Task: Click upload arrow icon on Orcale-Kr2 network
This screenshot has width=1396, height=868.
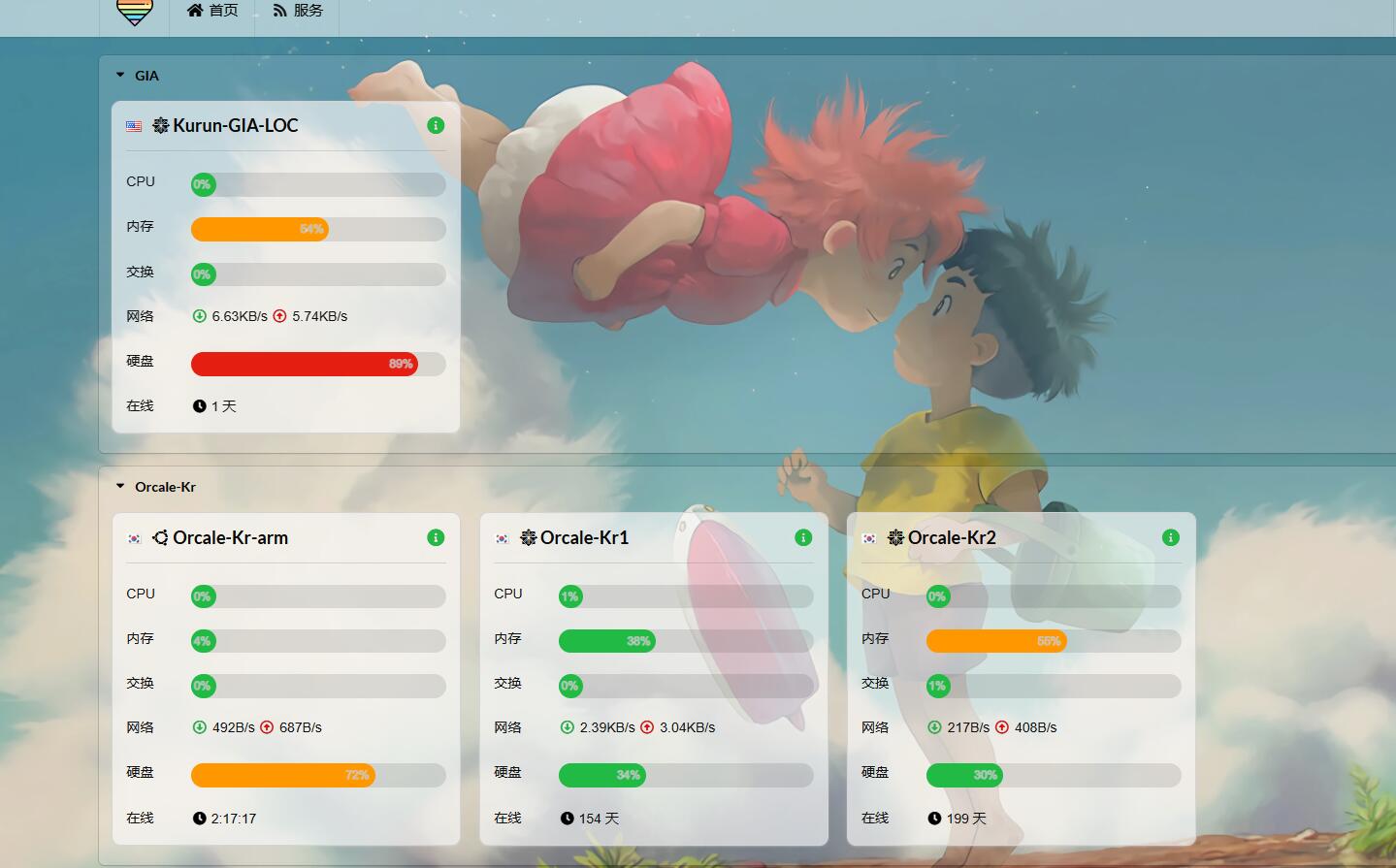Action: pos(1002,727)
